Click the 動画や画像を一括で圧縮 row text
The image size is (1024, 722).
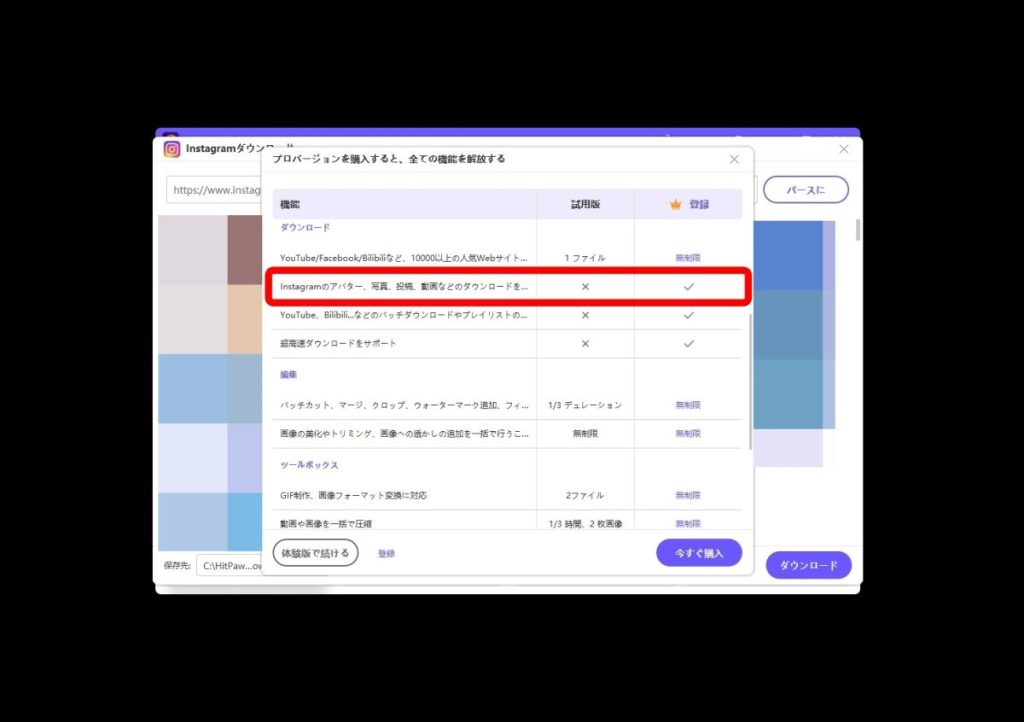click(x=325, y=524)
